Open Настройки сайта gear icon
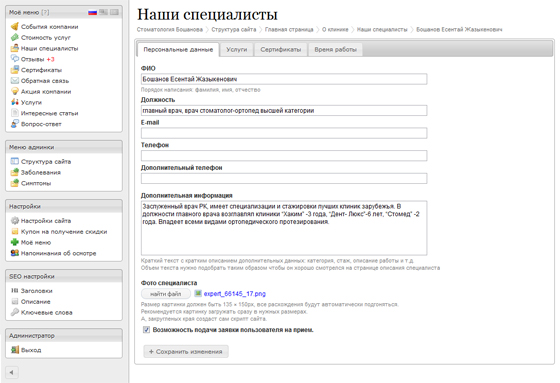Screen dimensions: 560x383 15,221
